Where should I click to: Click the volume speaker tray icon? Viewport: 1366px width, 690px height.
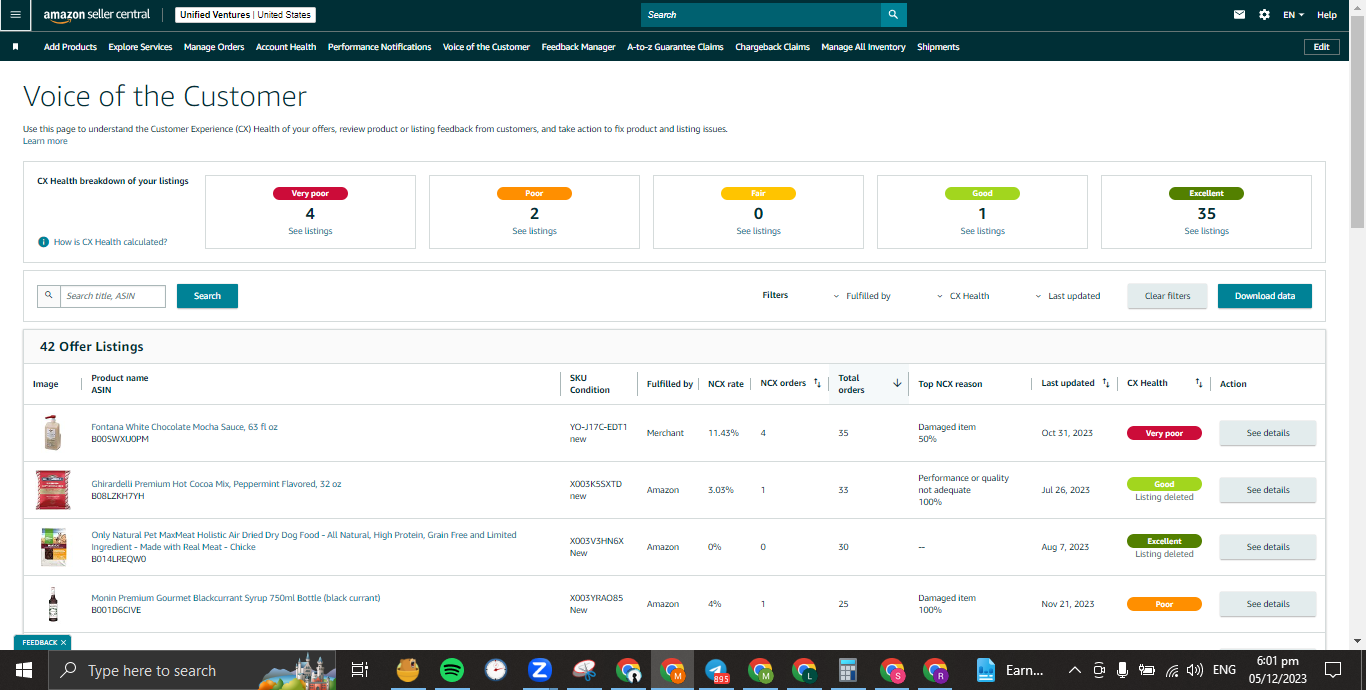pos(1194,670)
